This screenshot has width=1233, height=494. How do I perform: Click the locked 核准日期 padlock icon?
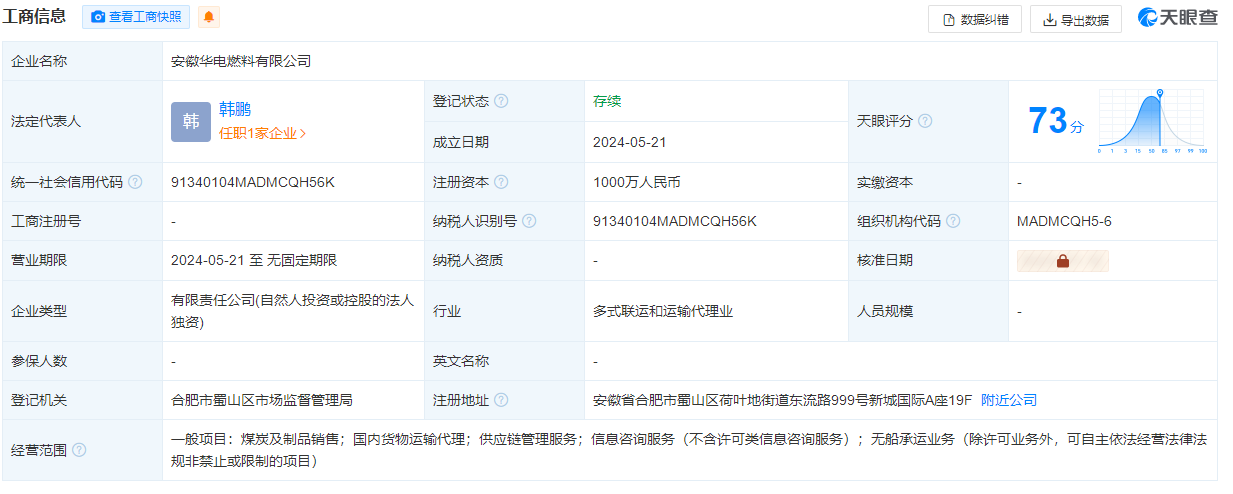click(x=1062, y=261)
